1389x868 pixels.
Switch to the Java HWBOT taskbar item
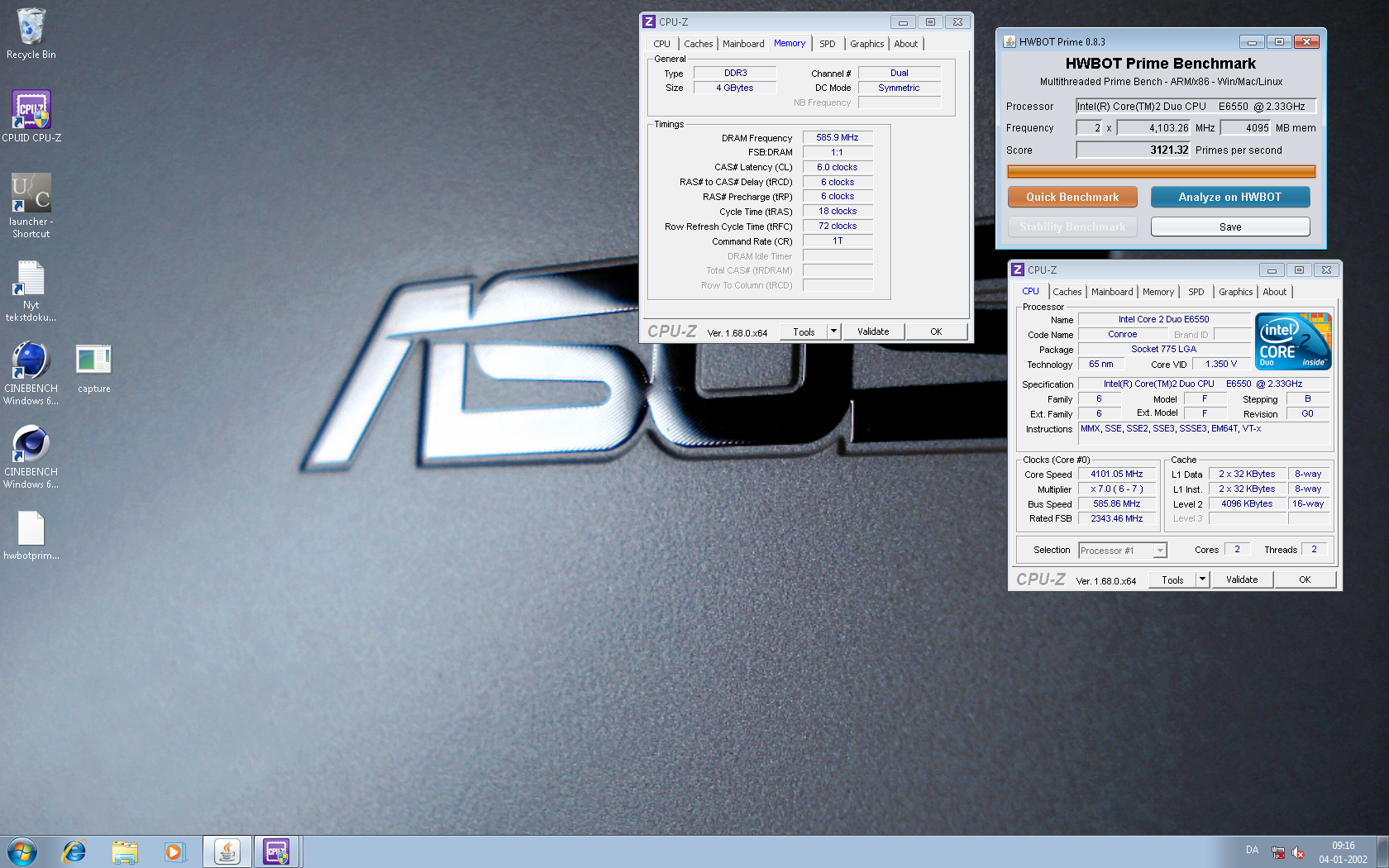click(227, 851)
